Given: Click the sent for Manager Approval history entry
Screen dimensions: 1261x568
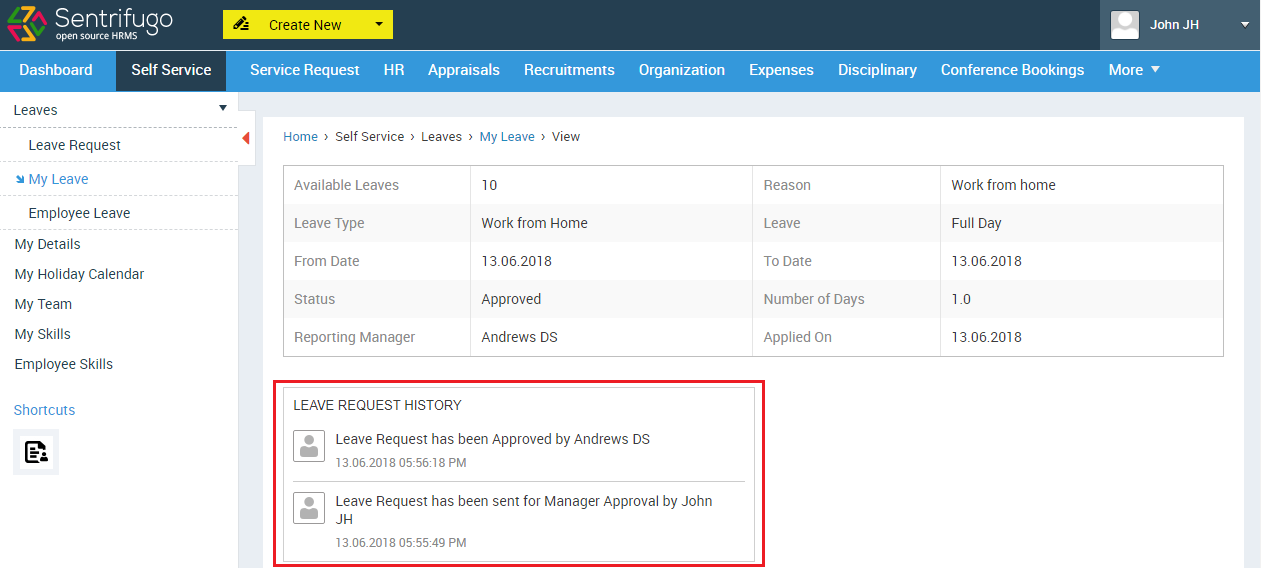Looking at the screenshot, I should point(524,510).
